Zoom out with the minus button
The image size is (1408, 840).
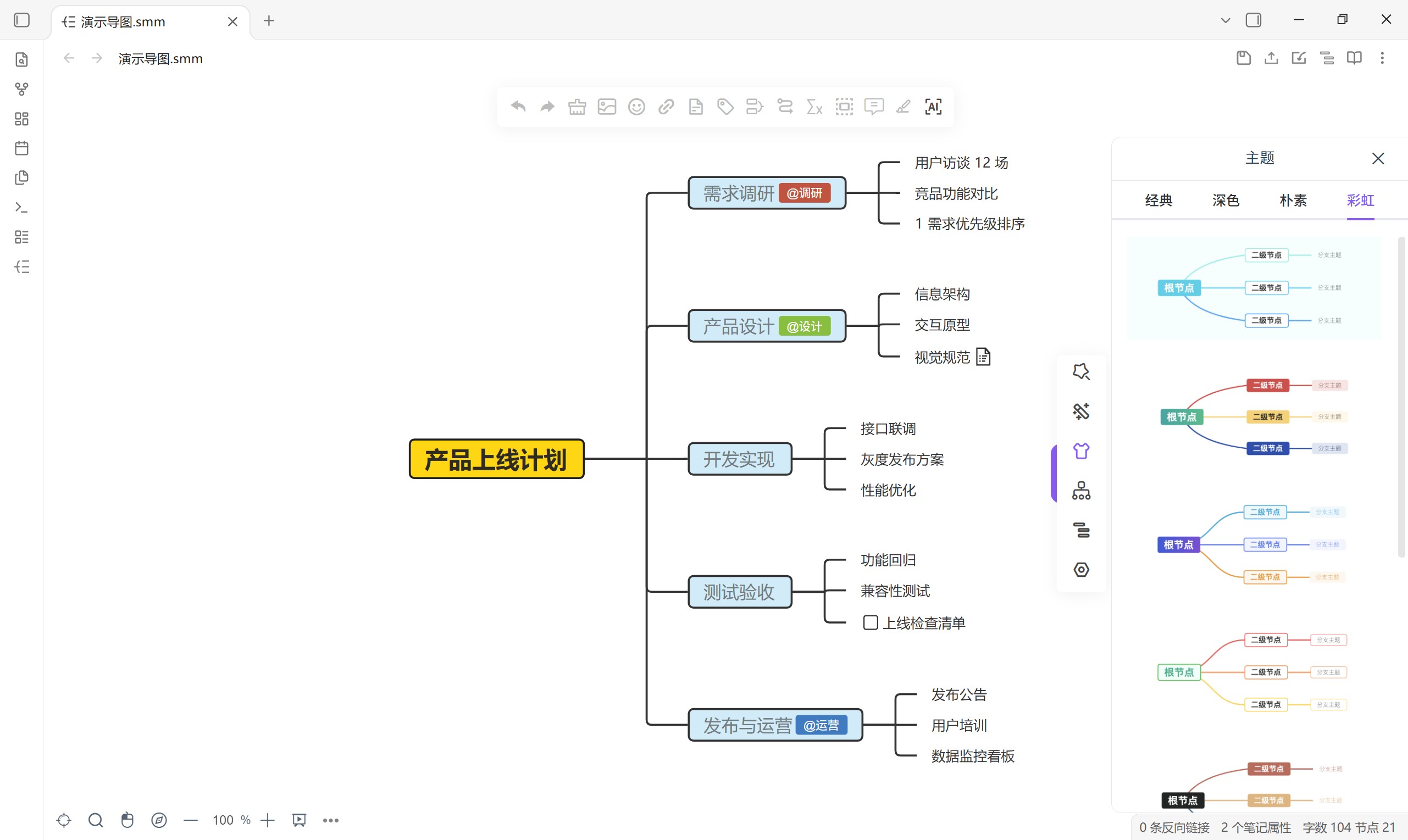coord(191,820)
